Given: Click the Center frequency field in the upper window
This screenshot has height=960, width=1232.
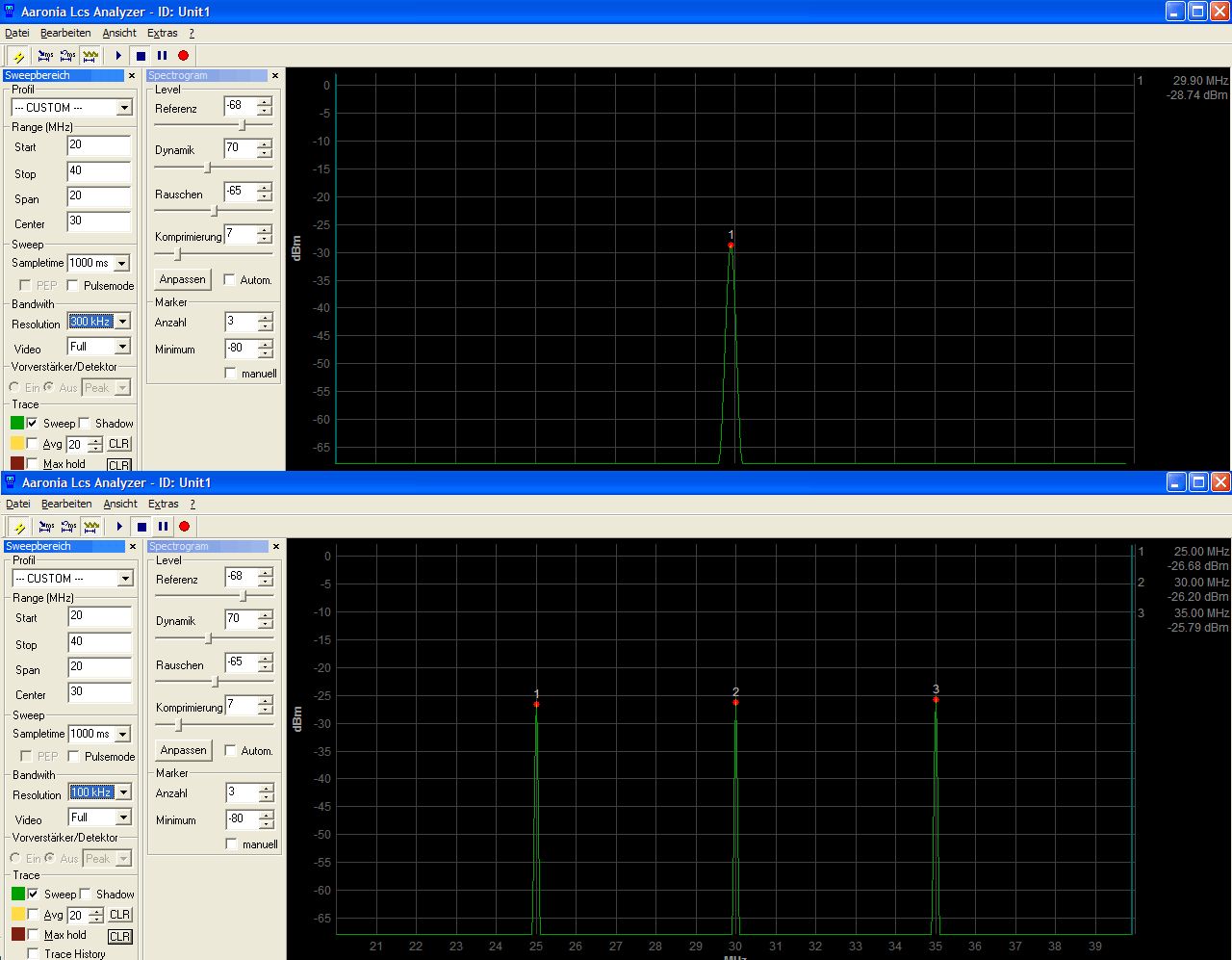Looking at the screenshot, I should (98, 221).
